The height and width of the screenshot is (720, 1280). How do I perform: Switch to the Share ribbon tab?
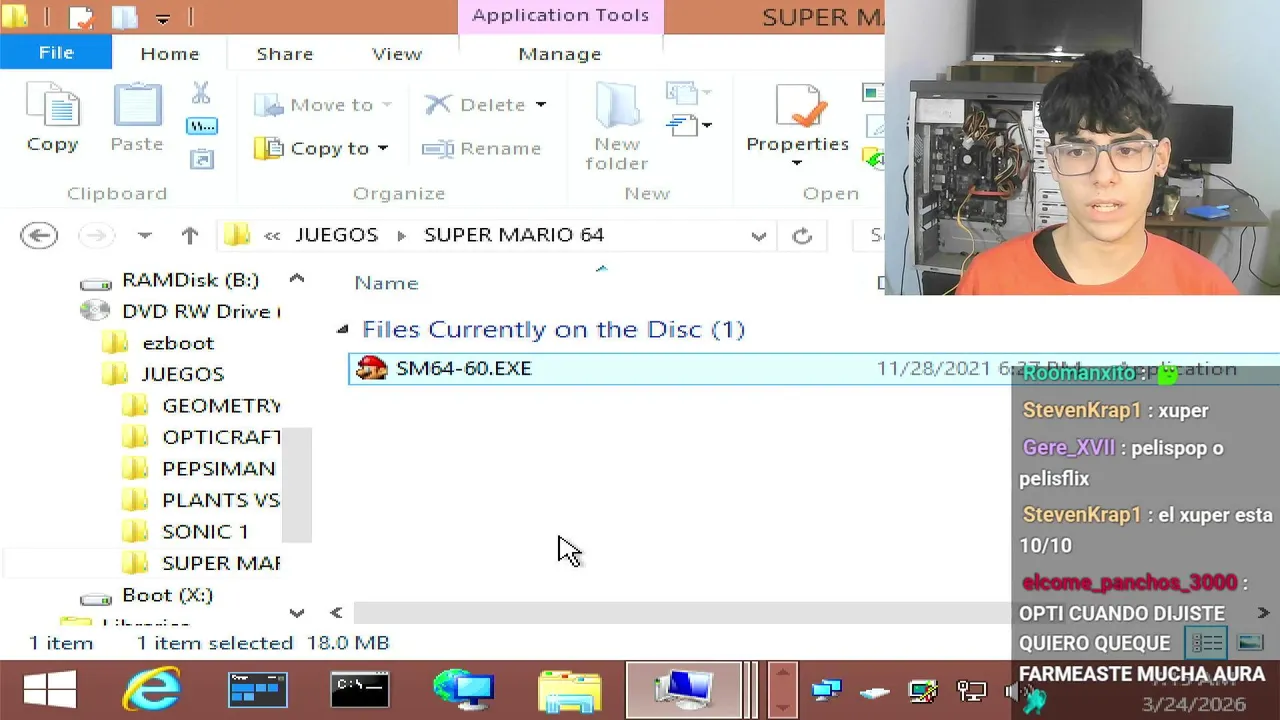pos(285,54)
